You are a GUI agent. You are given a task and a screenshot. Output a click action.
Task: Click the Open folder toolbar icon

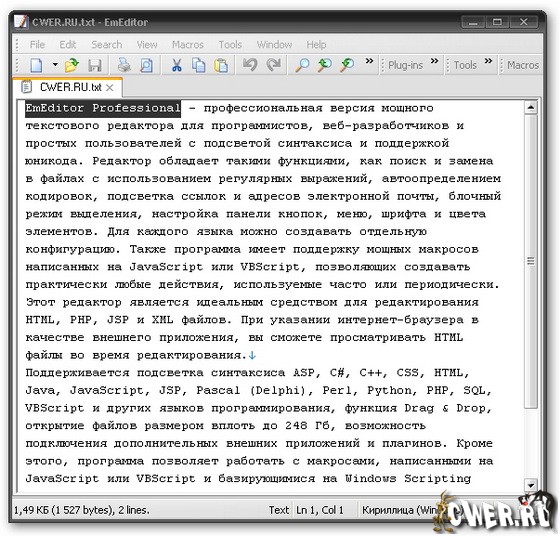72,65
